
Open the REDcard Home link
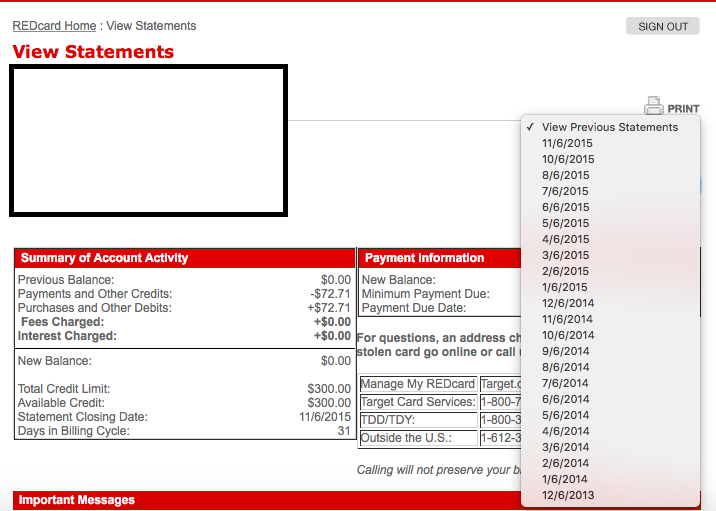pyautogui.click(x=54, y=26)
